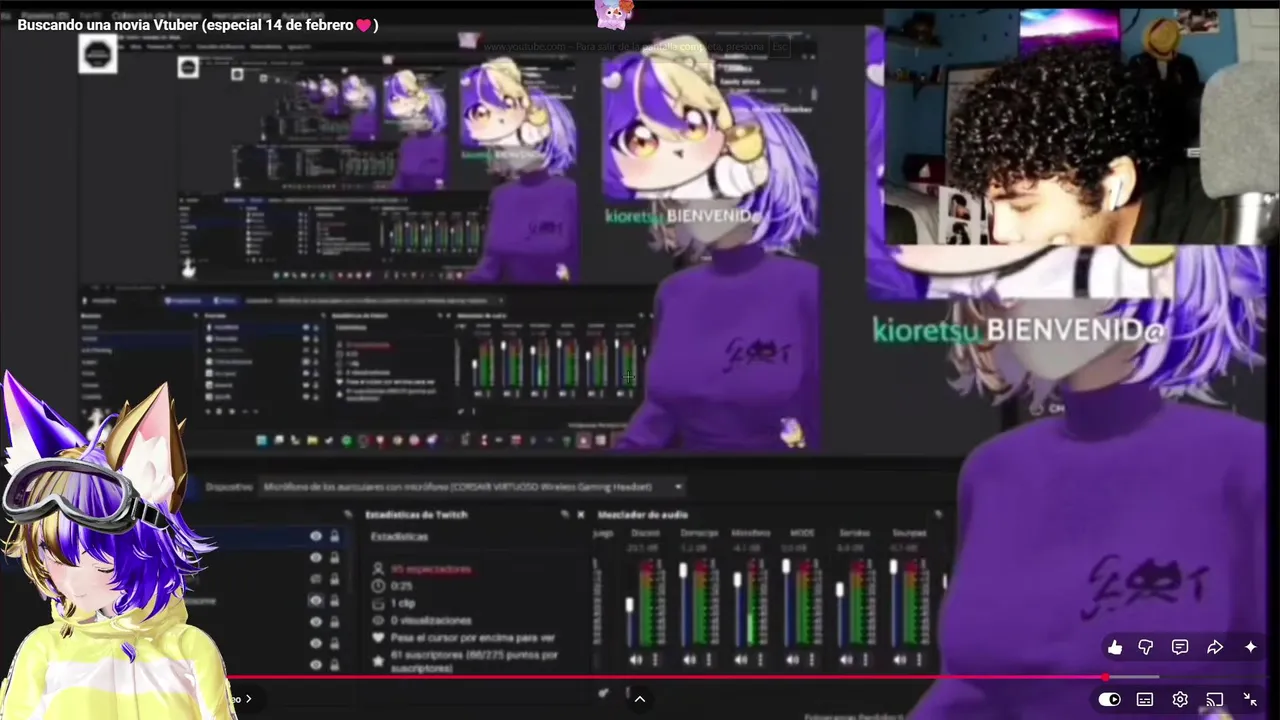Close the Estadísticas de Twitch dock
The width and height of the screenshot is (1280, 720).
pos(580,515)
